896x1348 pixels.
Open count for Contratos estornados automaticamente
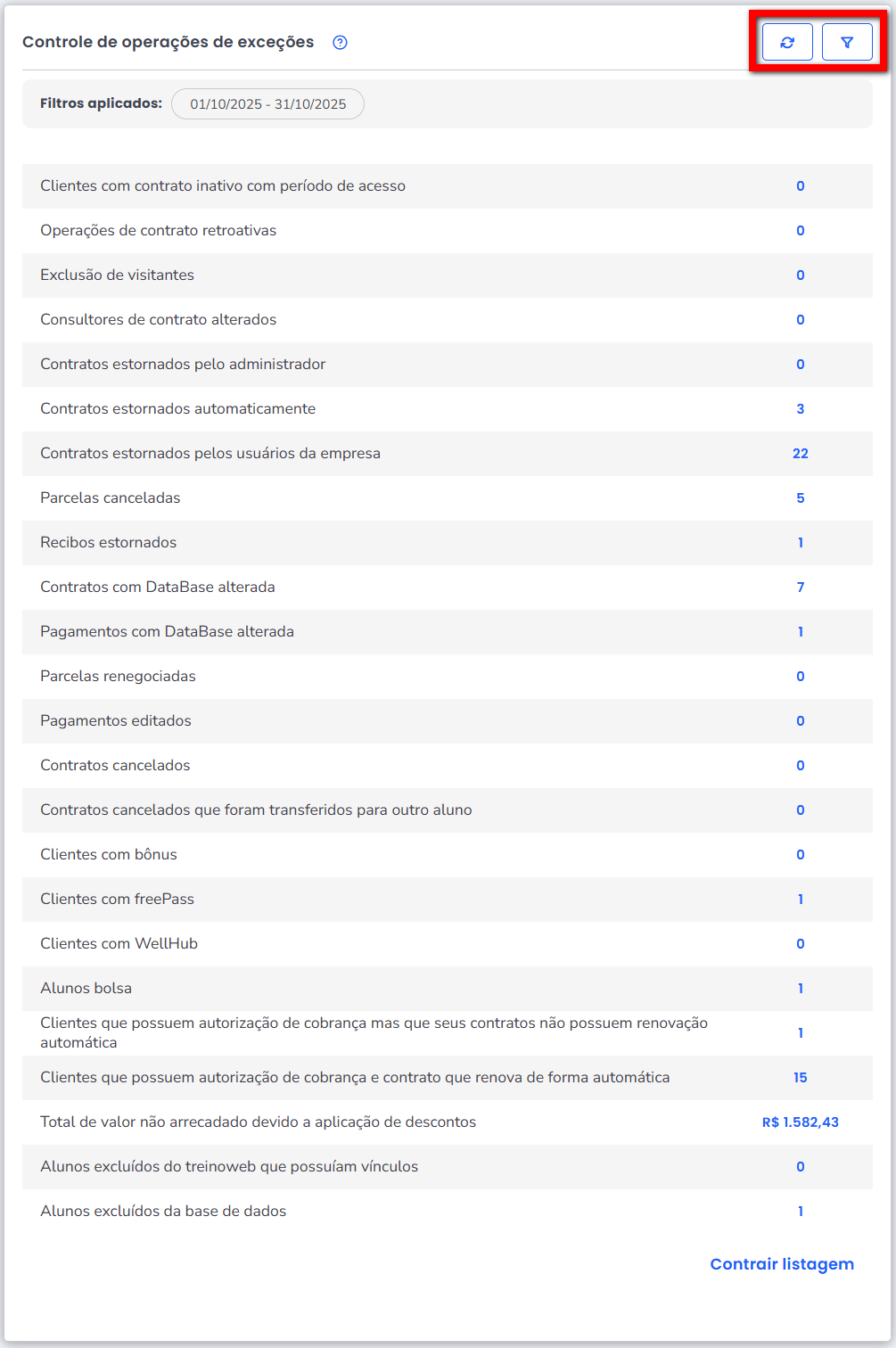pyautogui.click(x=801, y=409)
